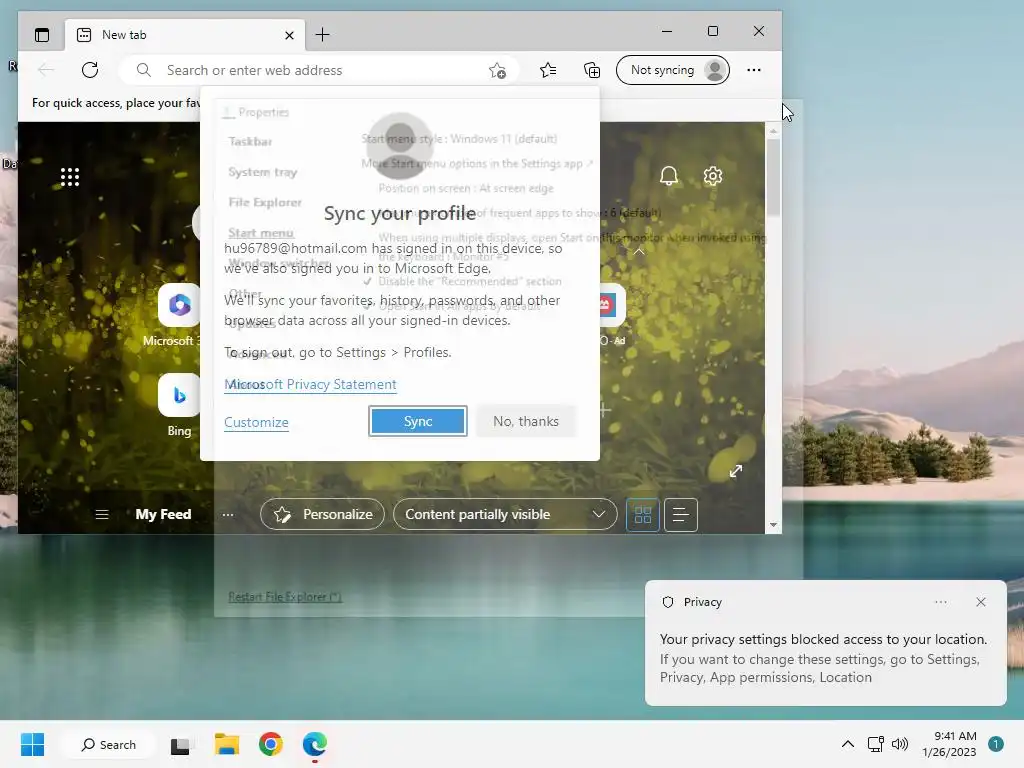Click the Personalize button
This screenshot has height=768, width=1024.
(323, 515)
